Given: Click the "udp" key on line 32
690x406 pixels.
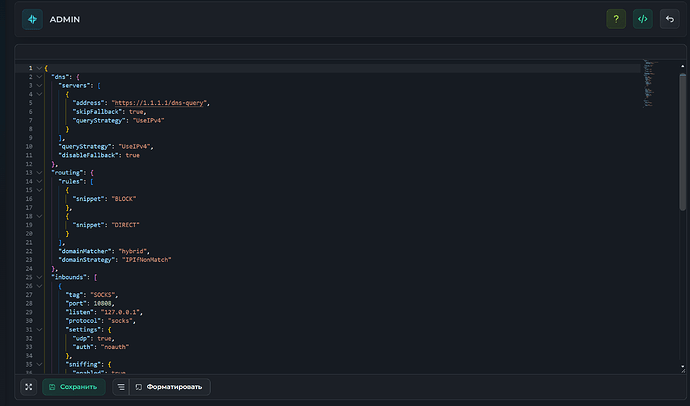Looking at the screenshot, I should [81, 338].
